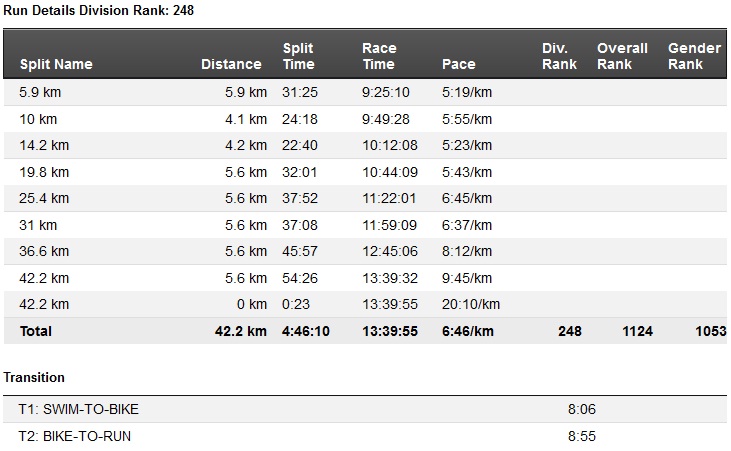The width and height of the screenshot is (731, 451).
Task: Click the Pace column header
Action: coord(457,64)
